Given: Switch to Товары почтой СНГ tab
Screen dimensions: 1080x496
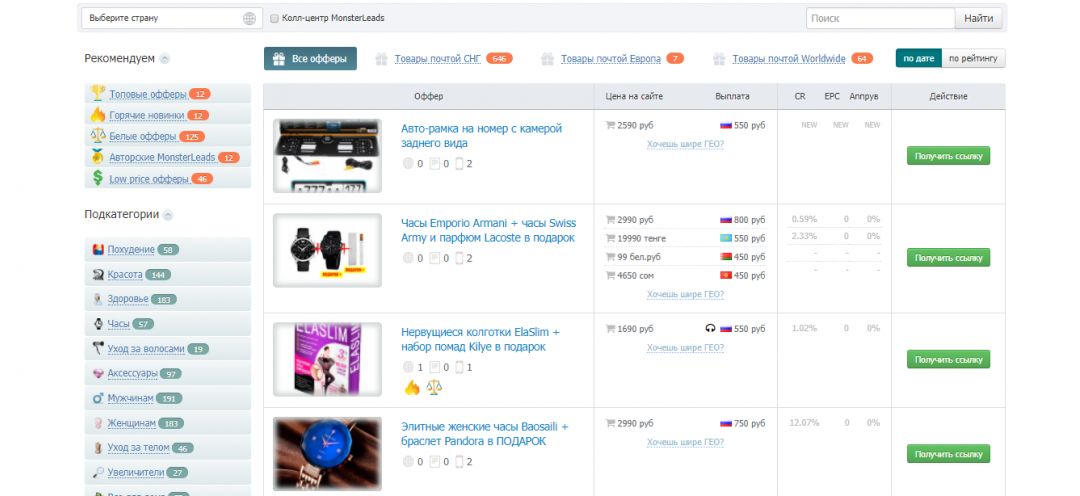Looking at the screenshot, I should [x=437, y=59].
